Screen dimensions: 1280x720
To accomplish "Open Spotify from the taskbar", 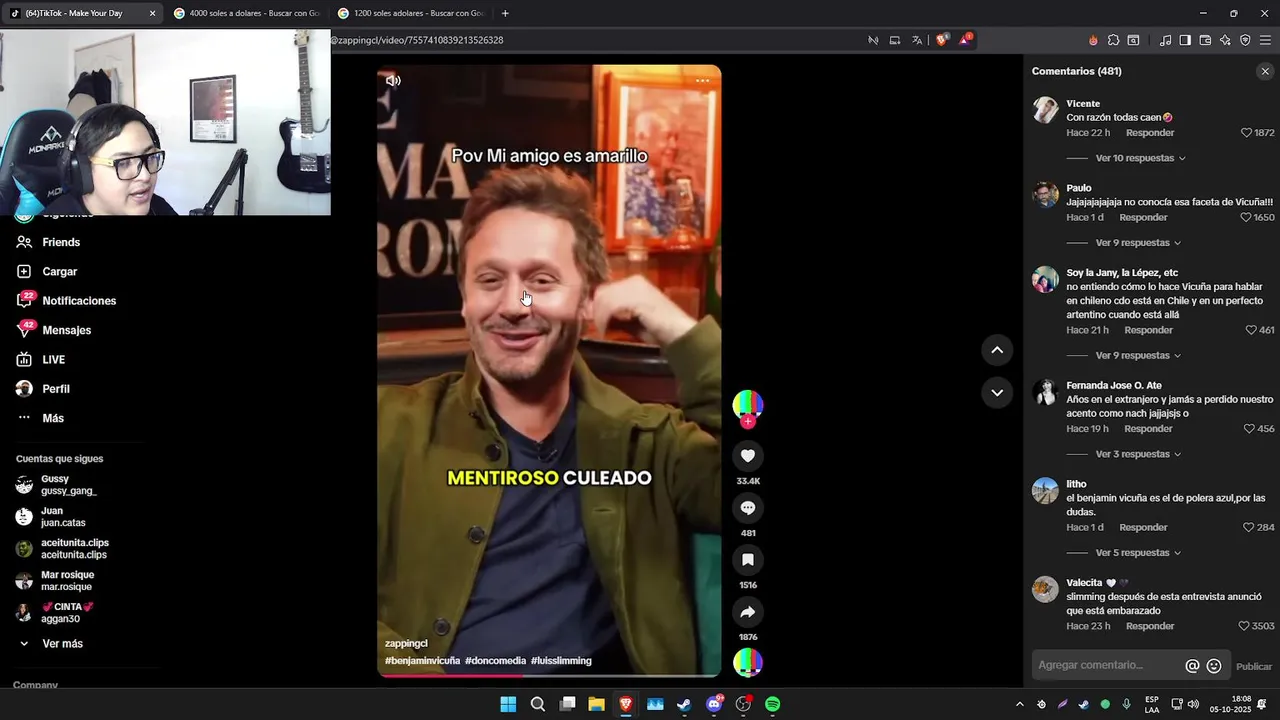I will pos(773,704).
